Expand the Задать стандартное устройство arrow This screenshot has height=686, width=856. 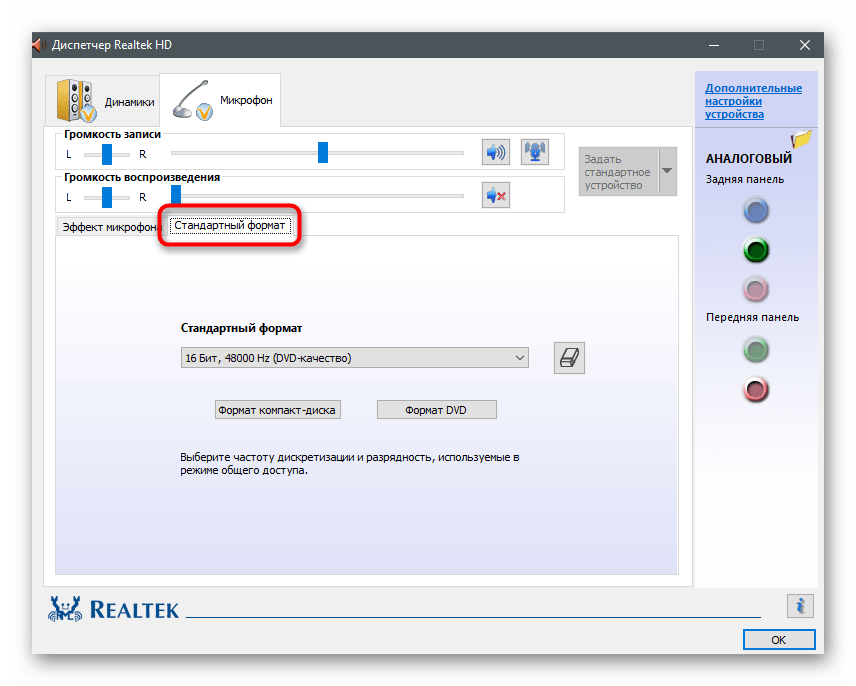coord(667,171)
